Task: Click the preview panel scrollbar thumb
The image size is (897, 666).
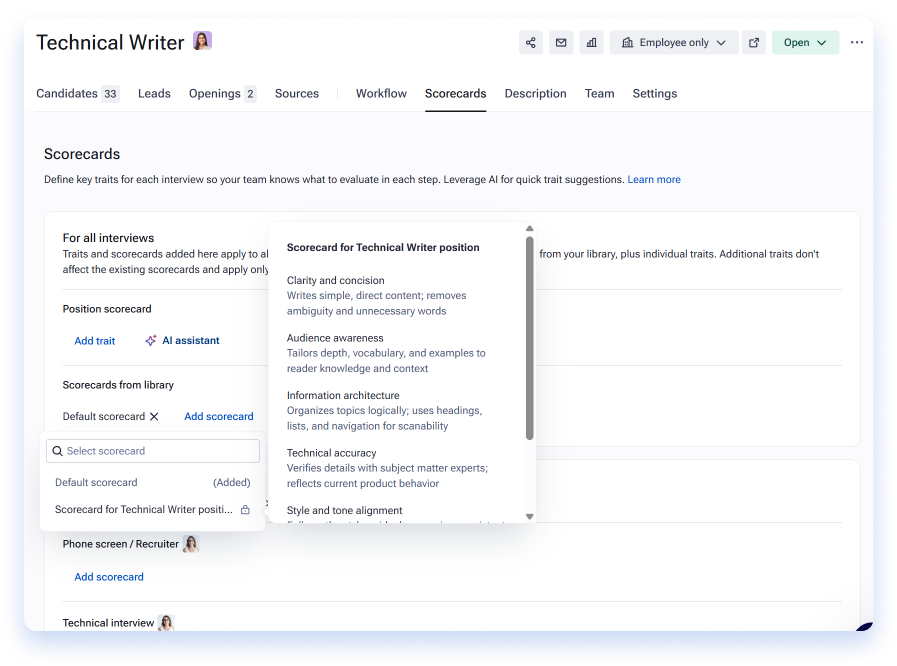Action: click(530, 338)
